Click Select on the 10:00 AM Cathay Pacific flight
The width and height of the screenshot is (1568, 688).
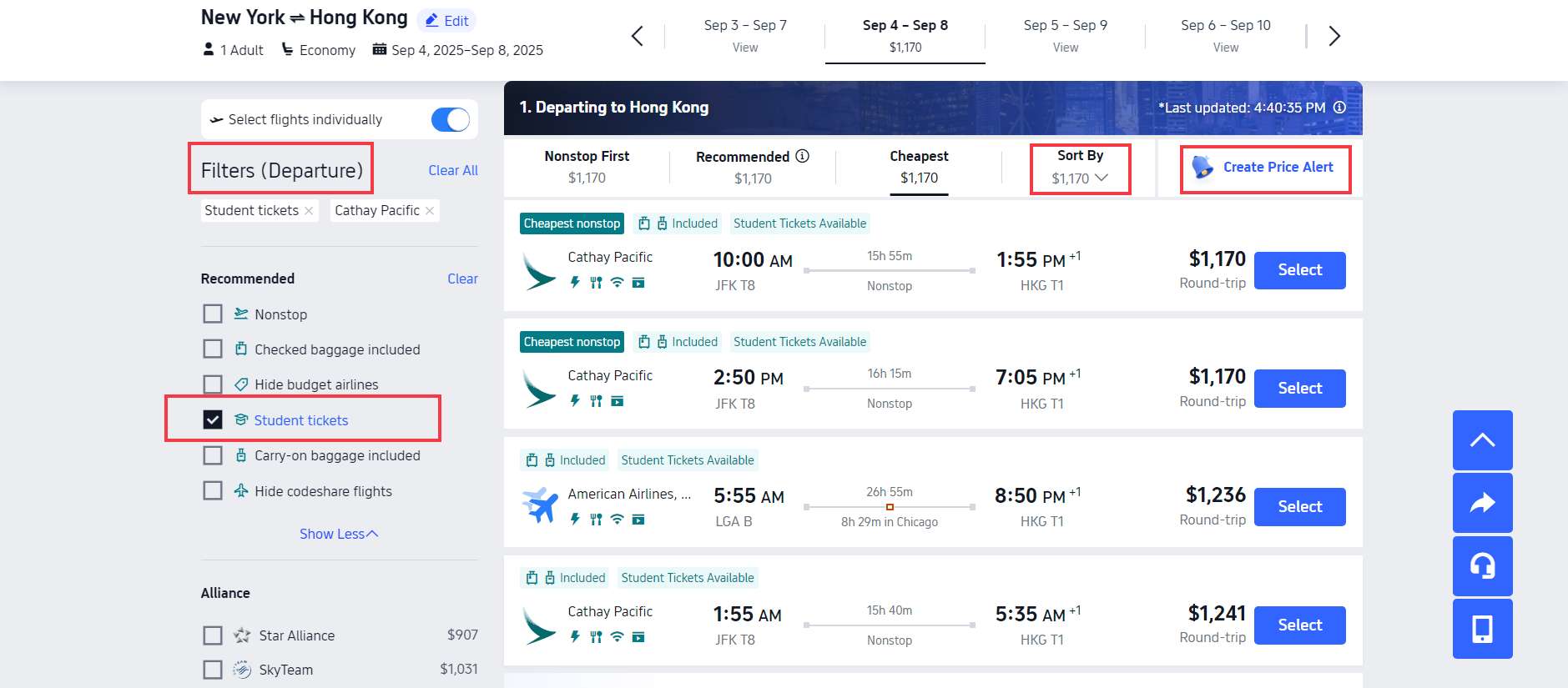[1299, 270]
